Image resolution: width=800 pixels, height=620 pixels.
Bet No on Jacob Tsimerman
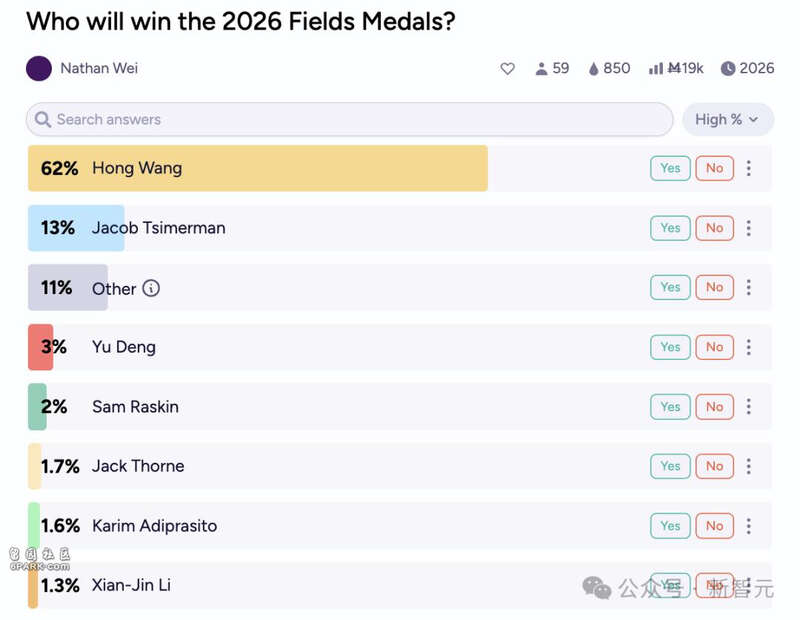tap(714, 228)
